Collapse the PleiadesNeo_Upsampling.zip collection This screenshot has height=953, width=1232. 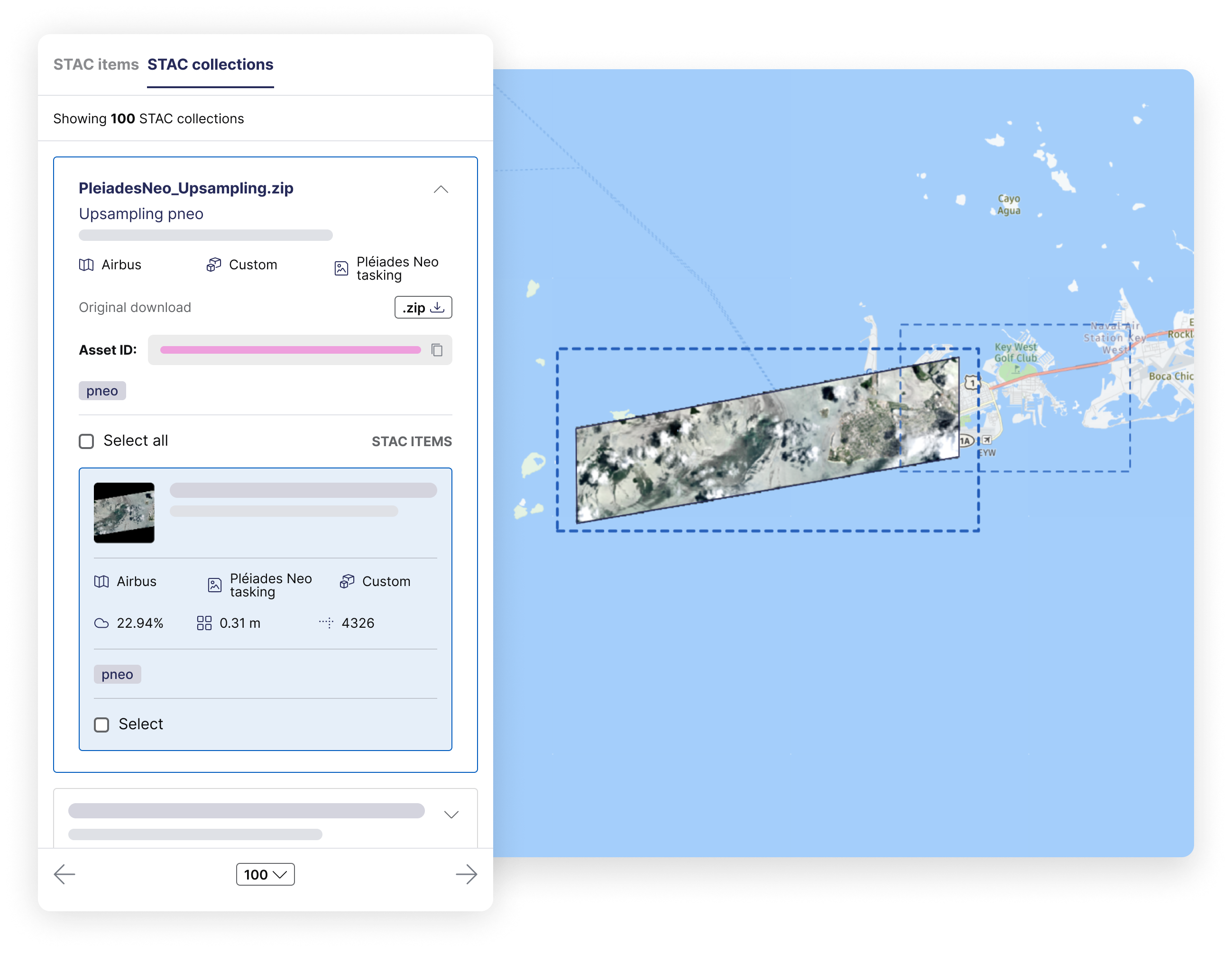(441, 189)
